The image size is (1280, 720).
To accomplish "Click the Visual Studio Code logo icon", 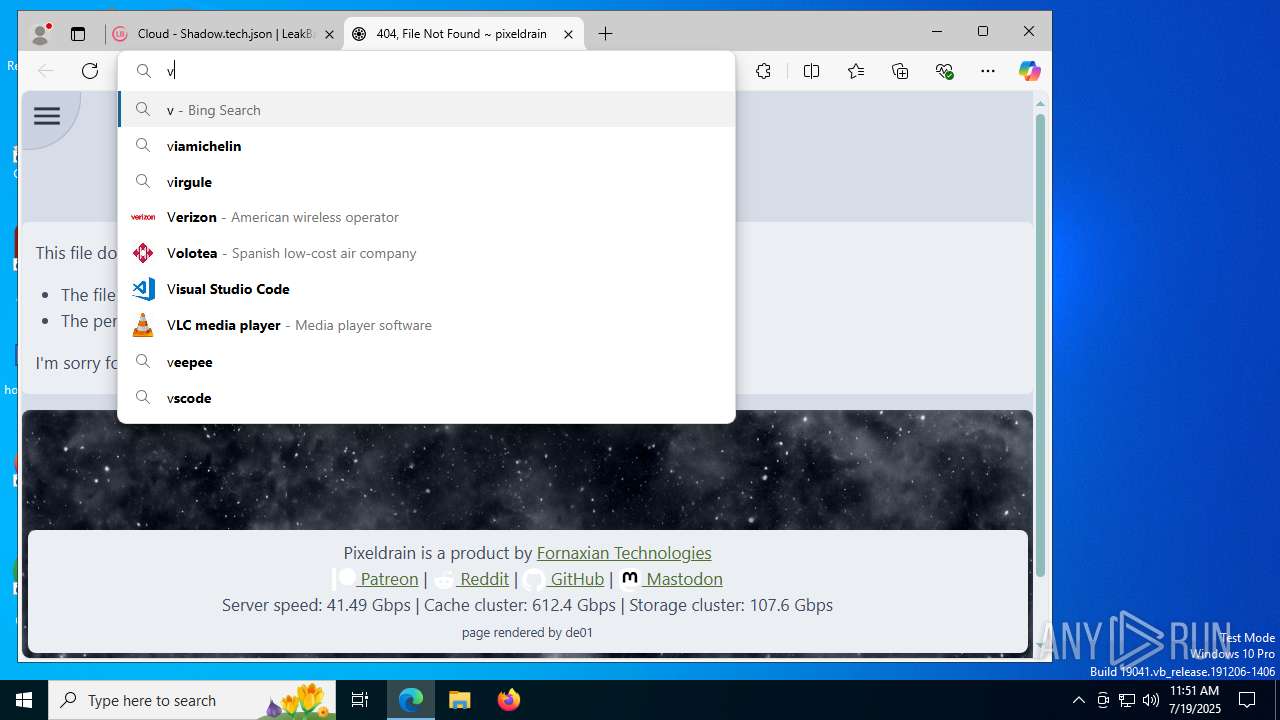I will (x=143, y=289).
